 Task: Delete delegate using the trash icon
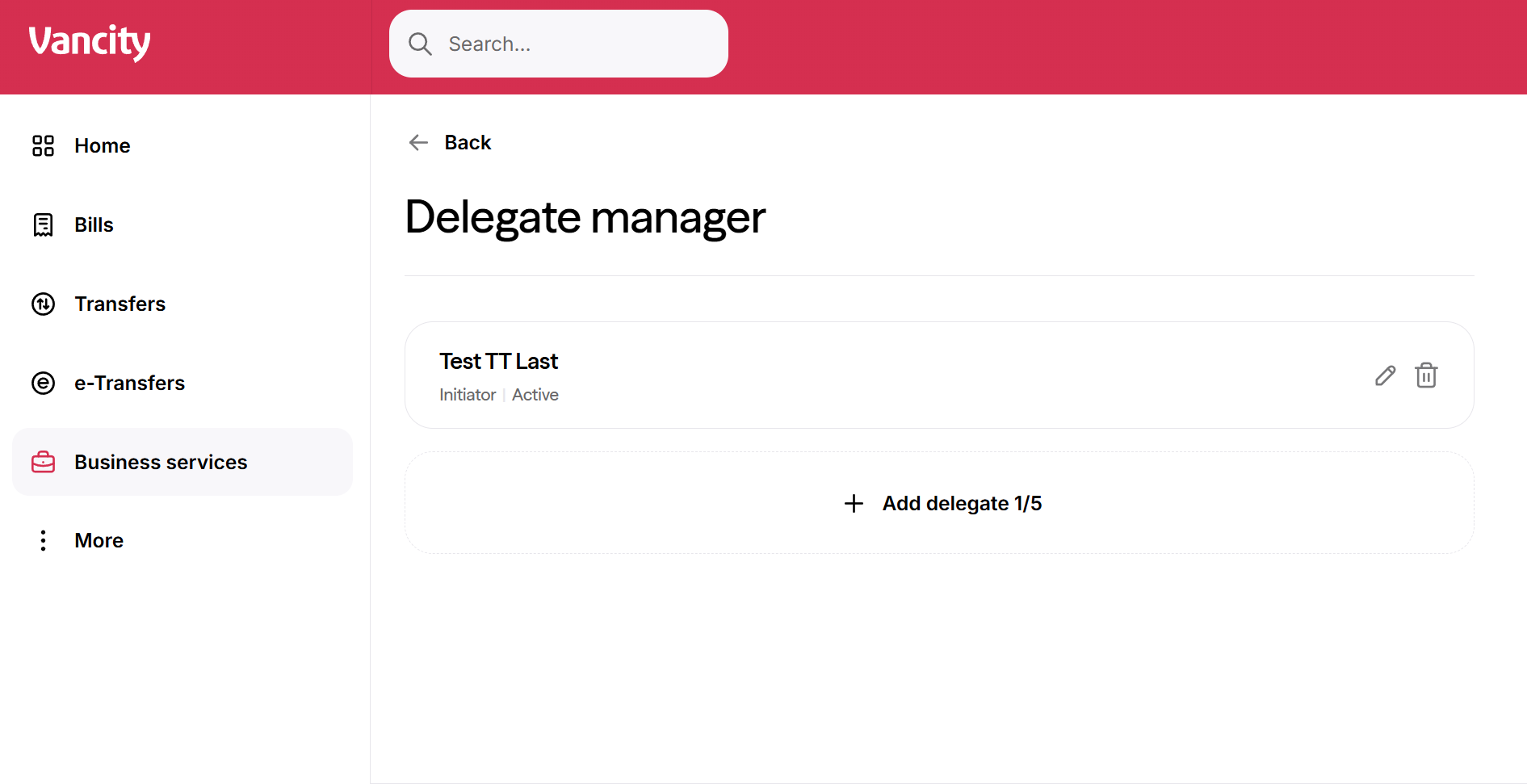[1426, 375]
